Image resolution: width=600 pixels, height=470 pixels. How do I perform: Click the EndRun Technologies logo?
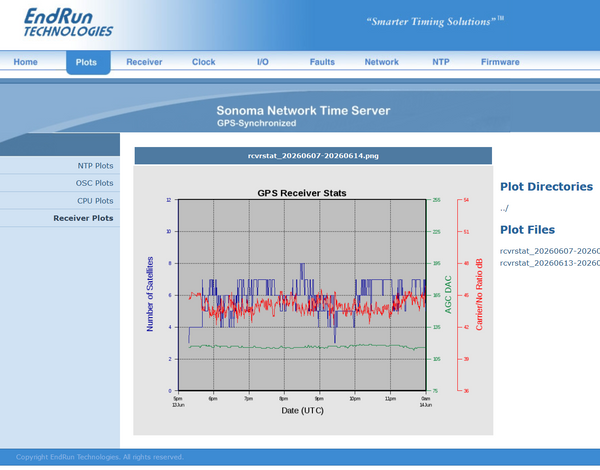pos(68,23)
